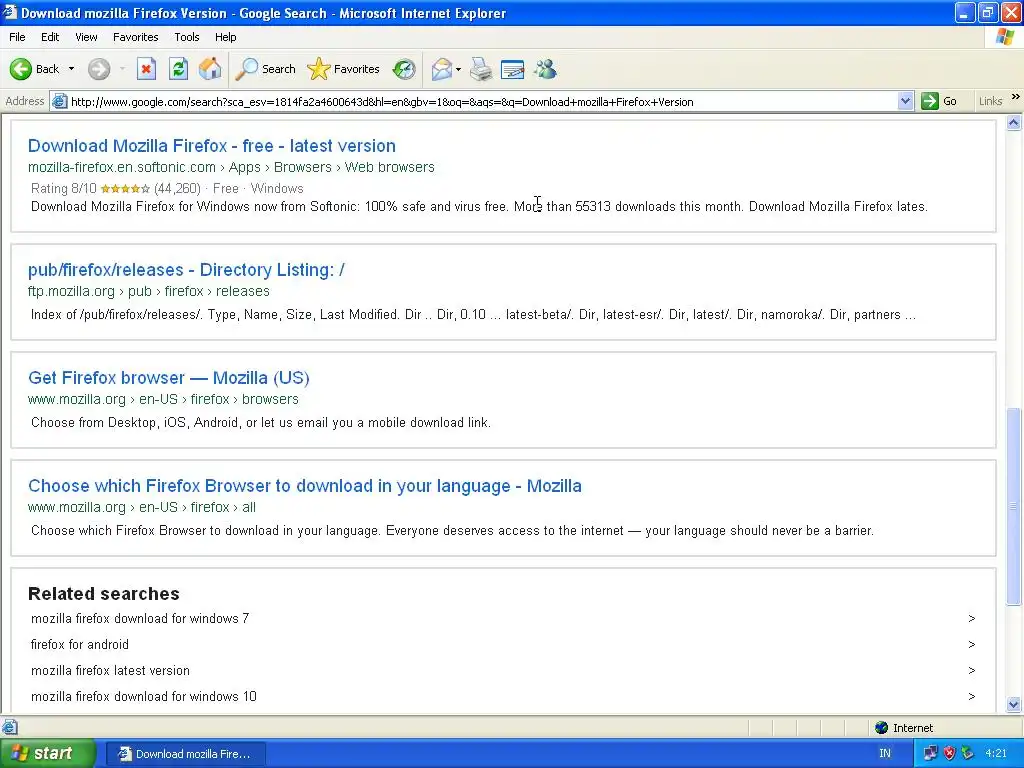Expand the Links toolbar chevron
This screenshot has width=1024, height=768.
point(1016,97)
